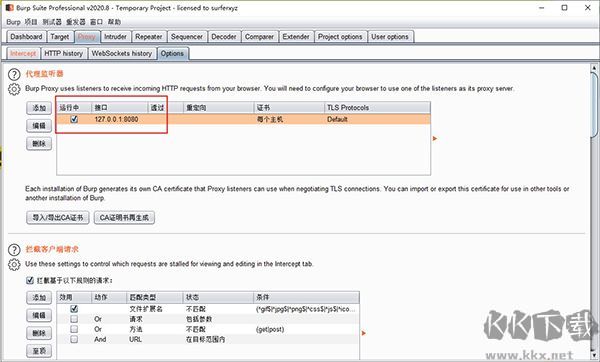Click the 条件 column header
The width and height of the screenshot is (600, 362).
coord(306,297)
